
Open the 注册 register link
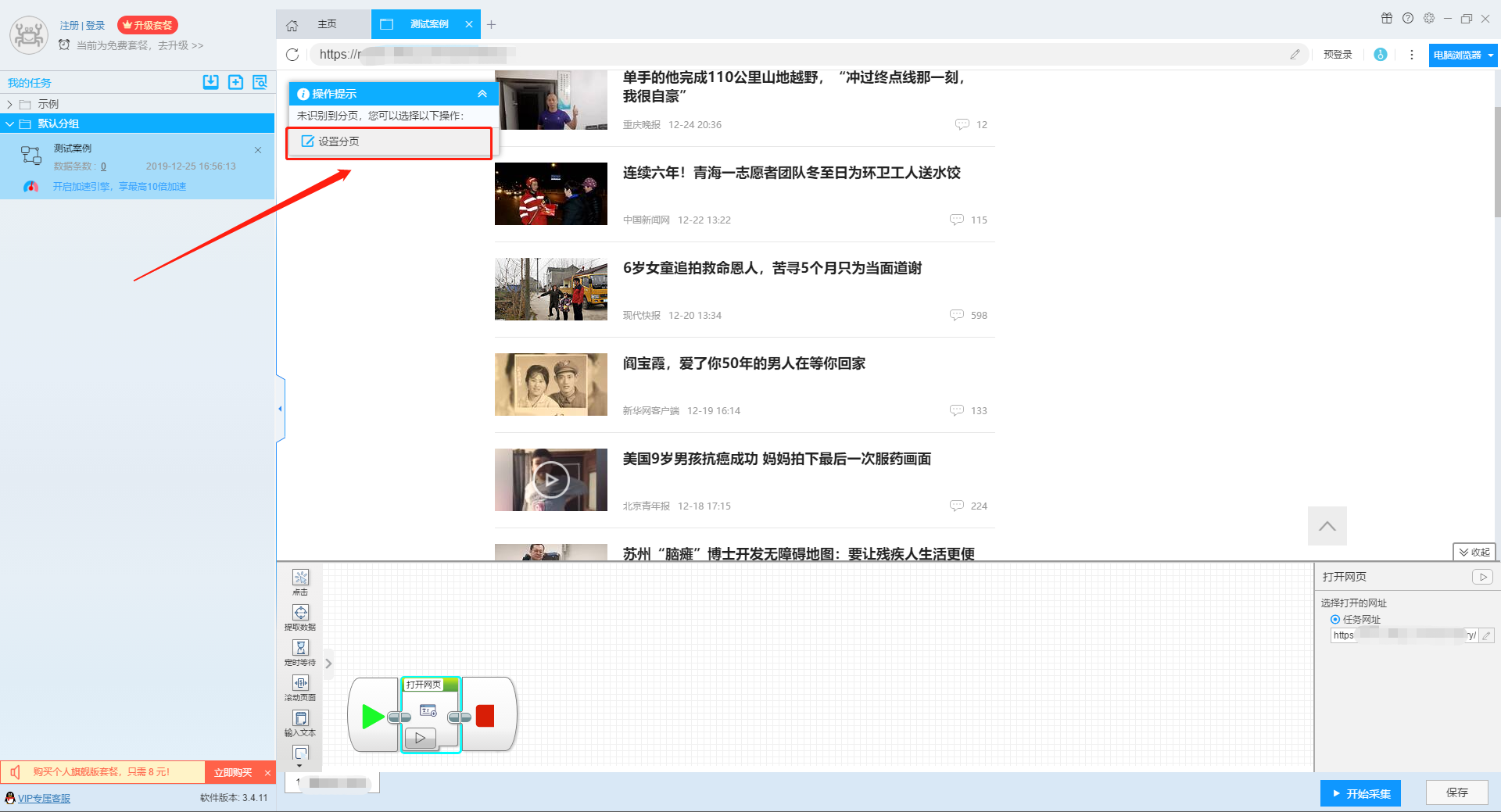[69, 25]
